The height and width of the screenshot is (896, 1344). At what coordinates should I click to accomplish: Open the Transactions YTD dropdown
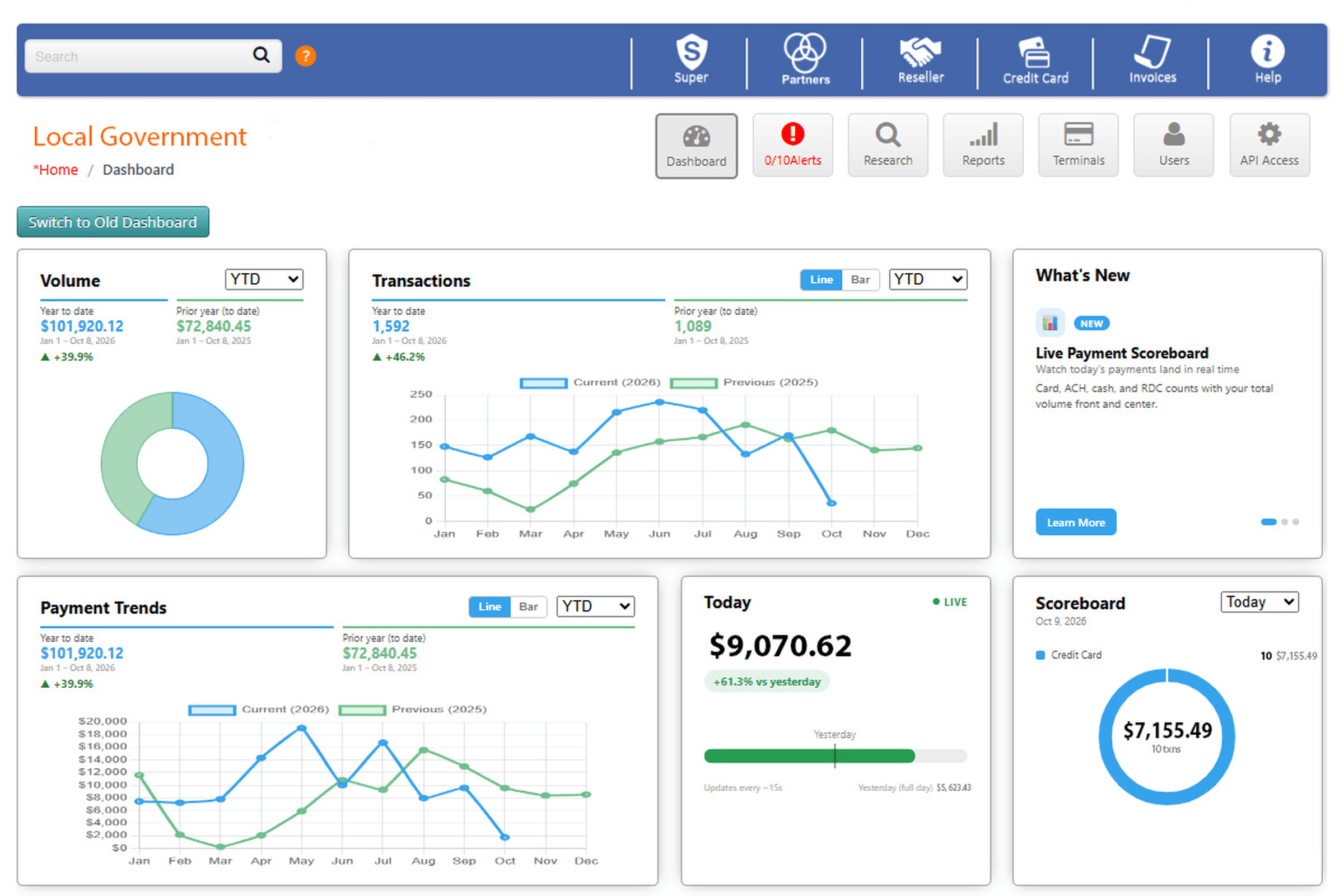click(x=928, y=279)
